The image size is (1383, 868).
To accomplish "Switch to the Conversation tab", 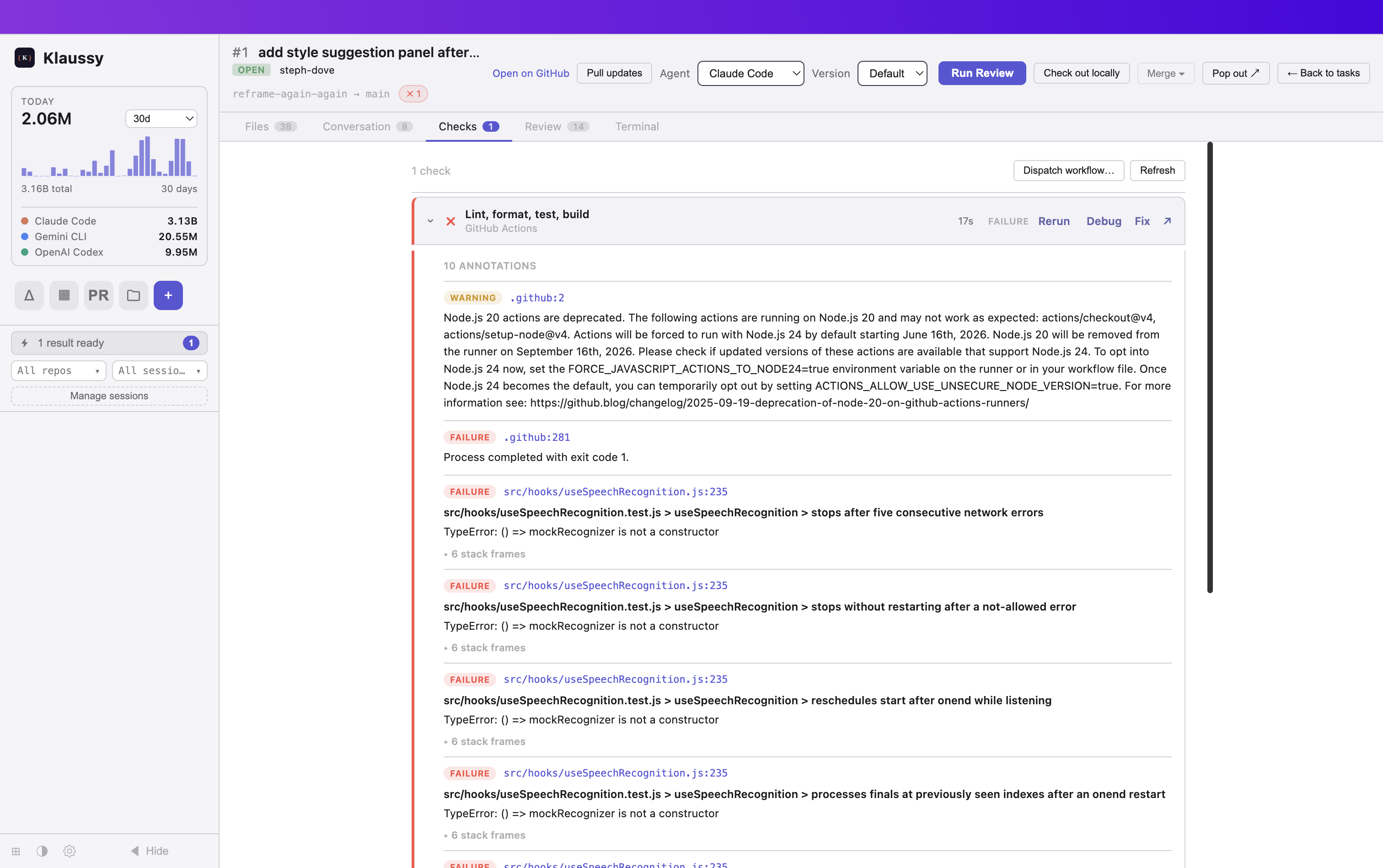I will 367,127.
